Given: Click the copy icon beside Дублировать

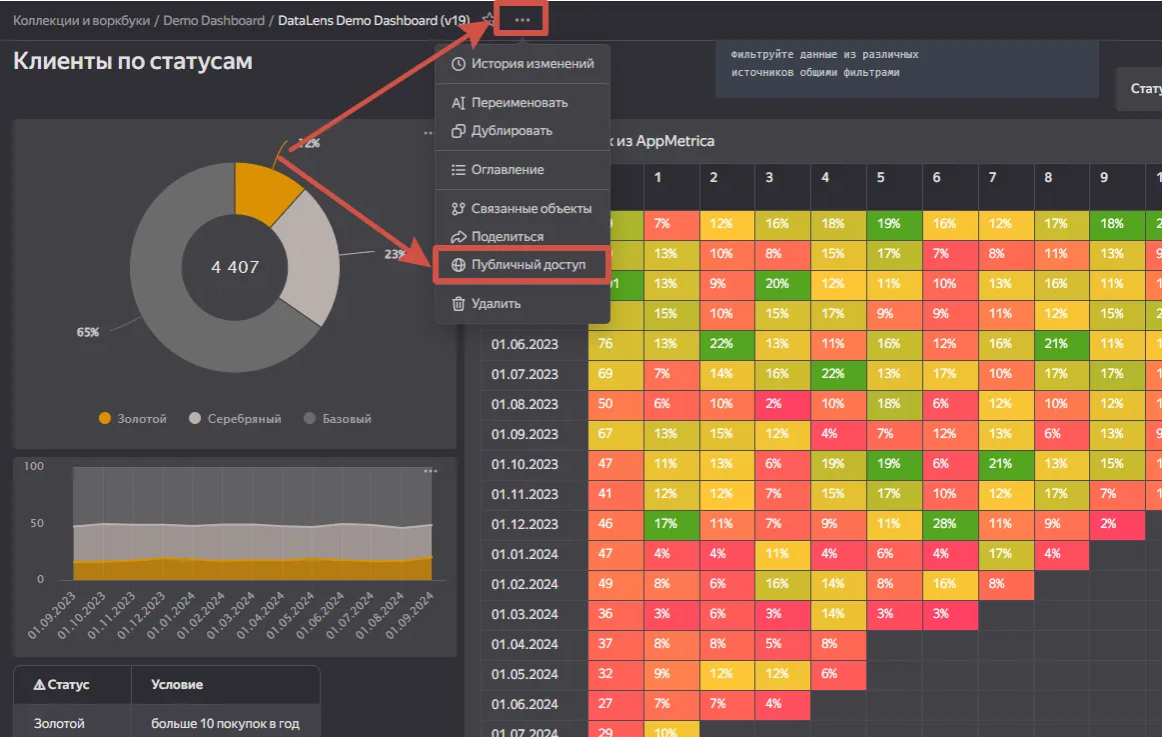Looking at the screenshot, I should [x=458, y=130].
